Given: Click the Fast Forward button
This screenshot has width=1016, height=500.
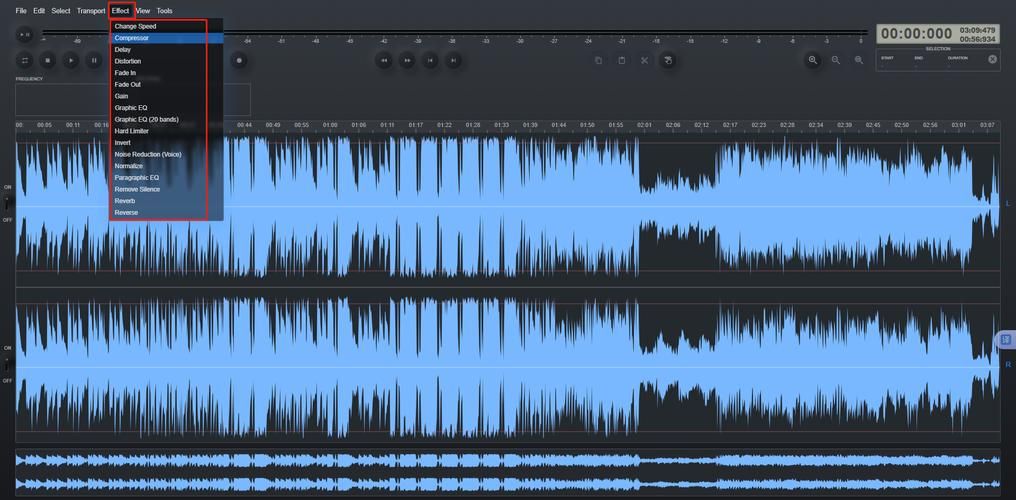Looking at the screenshot, I should coord(407,60).
